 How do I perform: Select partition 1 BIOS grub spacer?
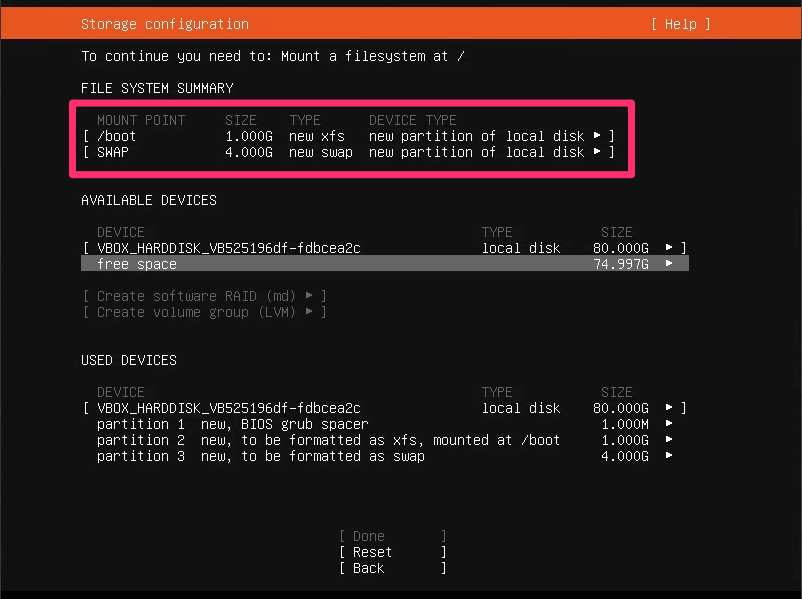coord(385,424)
